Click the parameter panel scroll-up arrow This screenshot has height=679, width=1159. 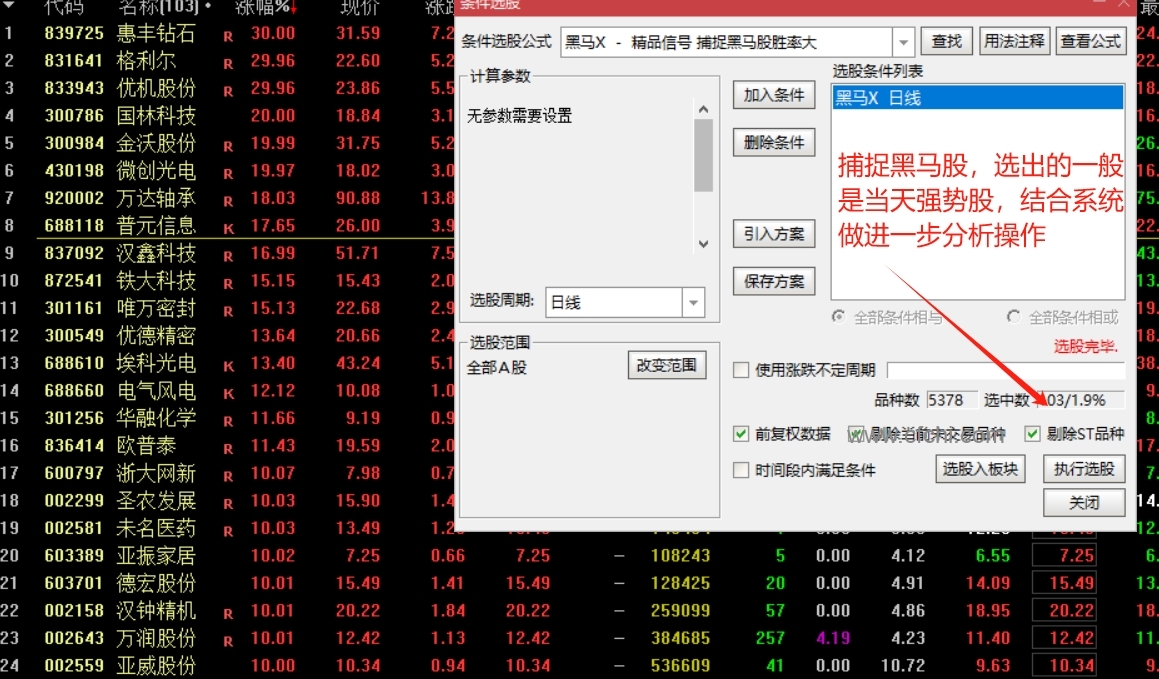pos(704,109)
